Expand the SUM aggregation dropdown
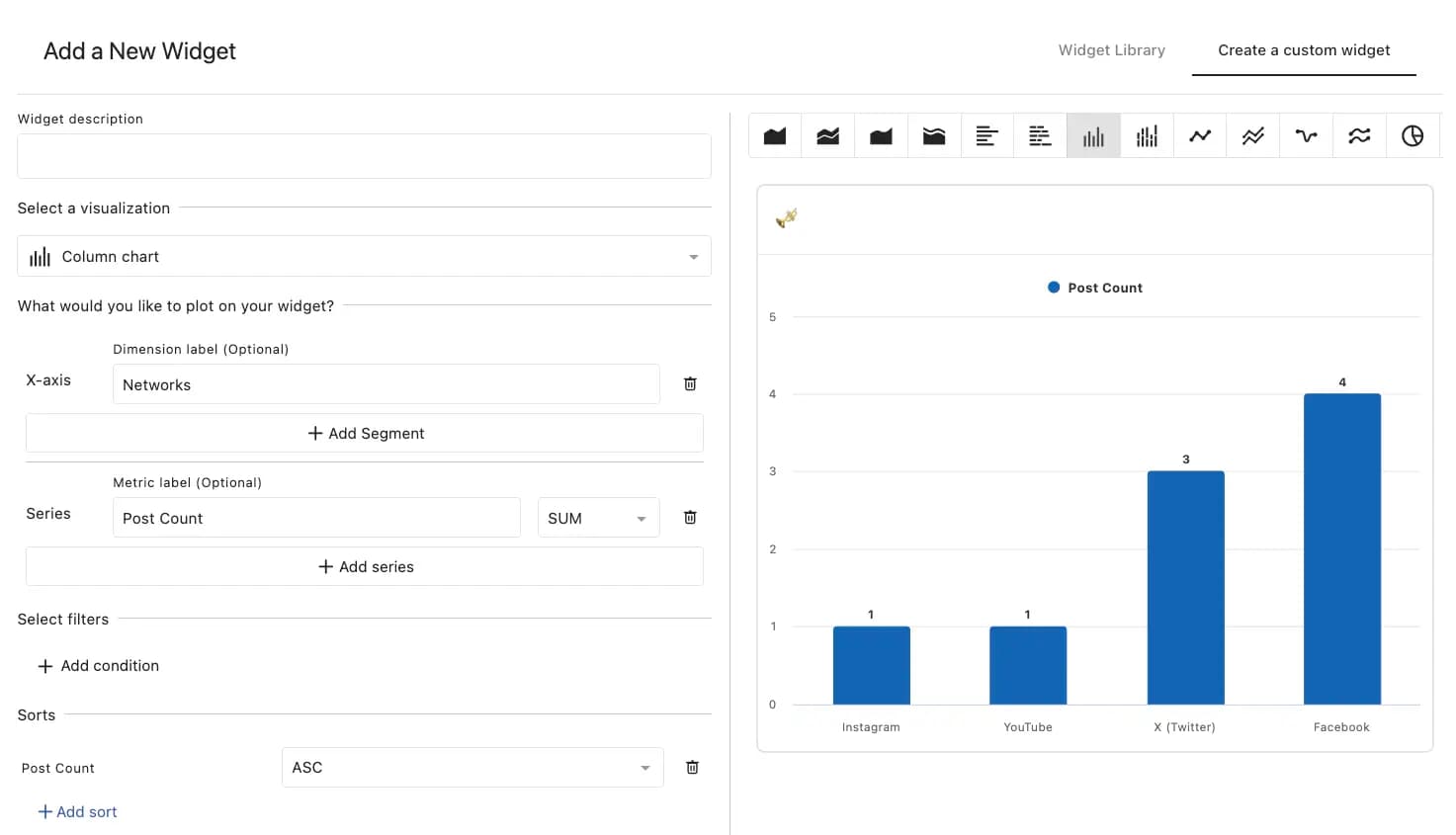Viewport: 1456px width, 835px height. [598, 518]
